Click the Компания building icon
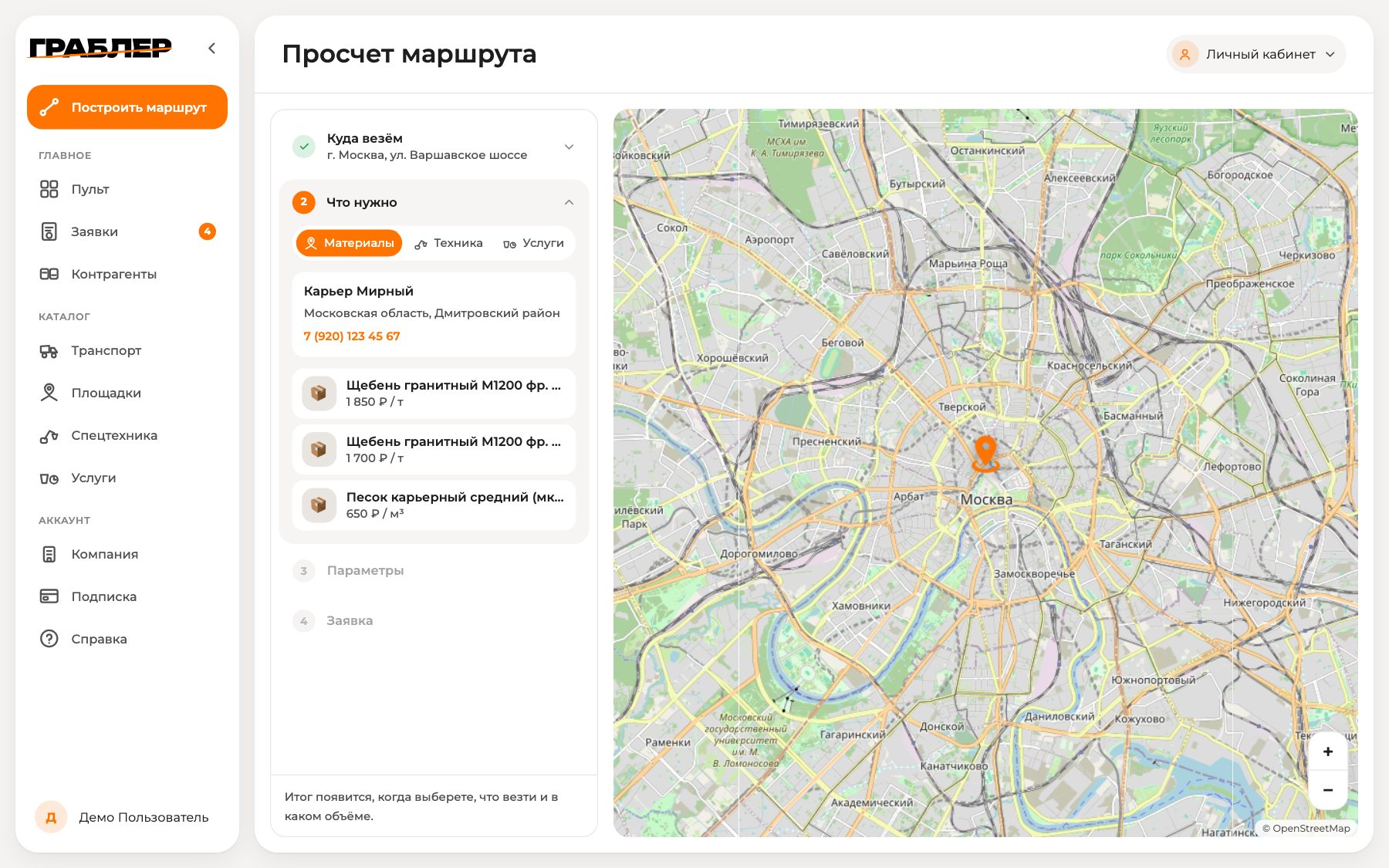 pos(49,554)
